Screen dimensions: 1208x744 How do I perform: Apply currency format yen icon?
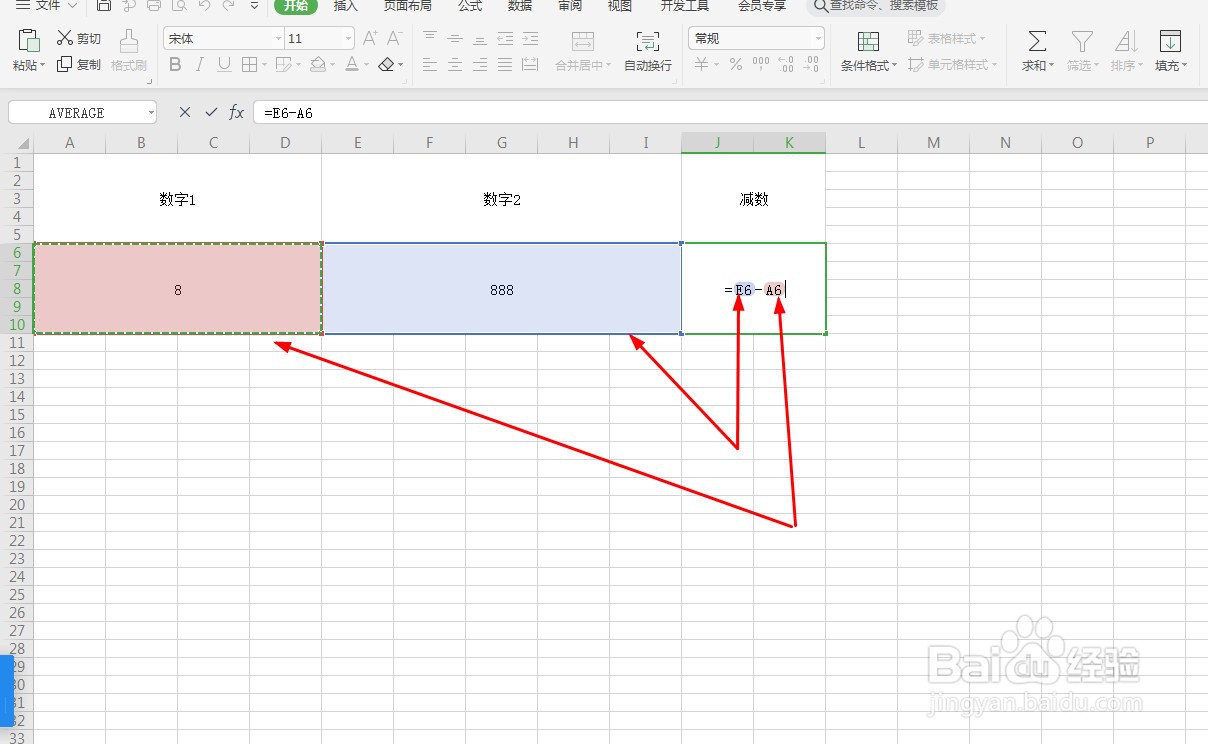(702, 64)
